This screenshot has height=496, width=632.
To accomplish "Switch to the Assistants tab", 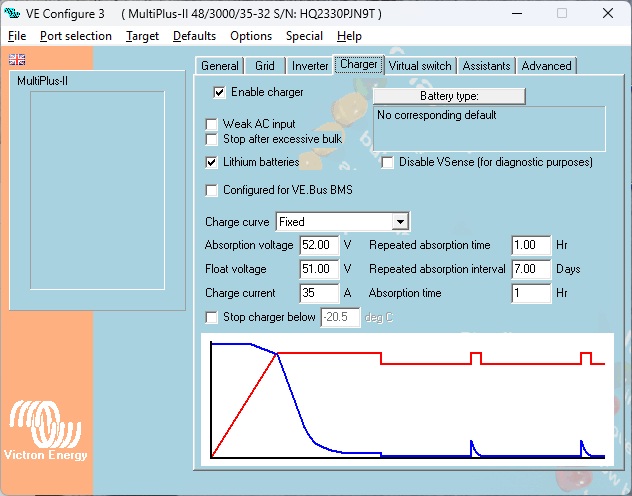I will (486, 66).
